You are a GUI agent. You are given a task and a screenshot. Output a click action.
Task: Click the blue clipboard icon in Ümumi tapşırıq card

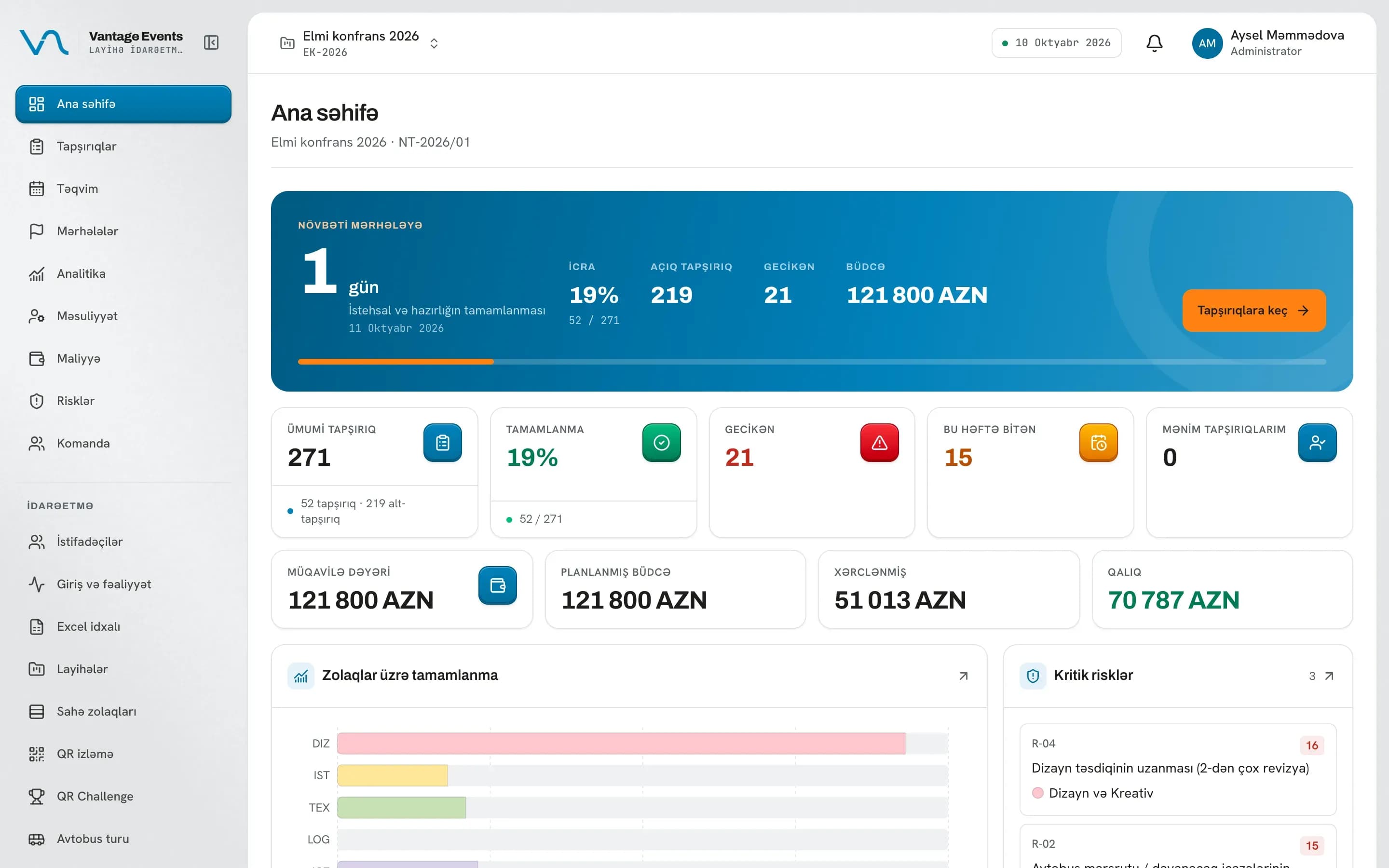click(443, 443)
